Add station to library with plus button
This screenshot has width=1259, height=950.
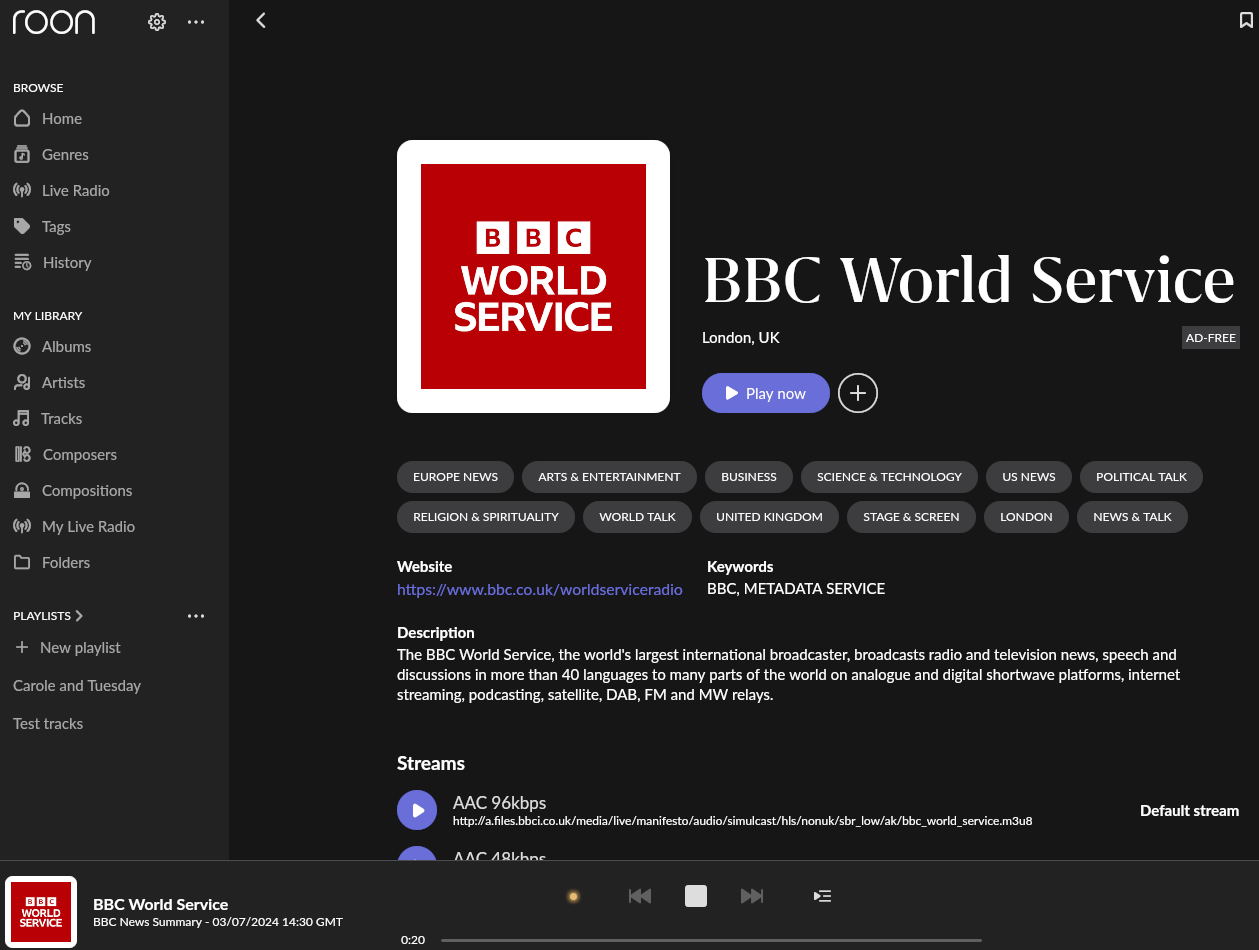tap(858, 393)
